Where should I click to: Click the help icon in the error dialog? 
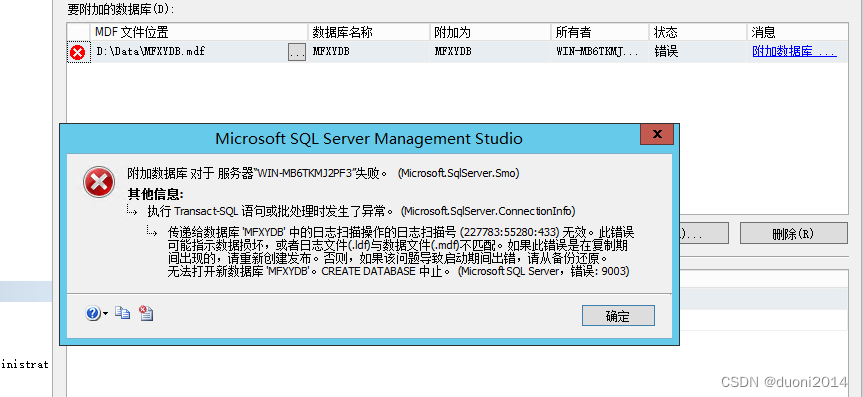[93, 313]
